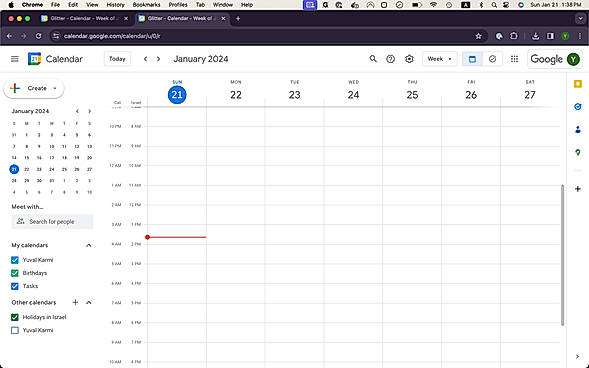Open the Edit menu

click(x=73, y=5)
